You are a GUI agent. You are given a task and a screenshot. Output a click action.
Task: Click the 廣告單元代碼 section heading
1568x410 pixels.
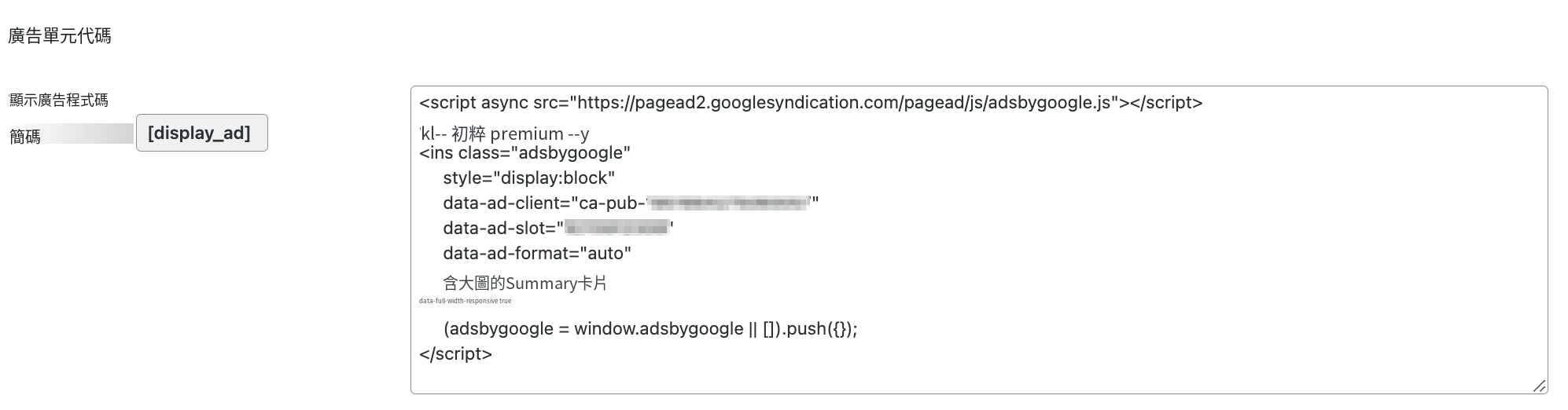pyautogui.click(x=60, y=36)
